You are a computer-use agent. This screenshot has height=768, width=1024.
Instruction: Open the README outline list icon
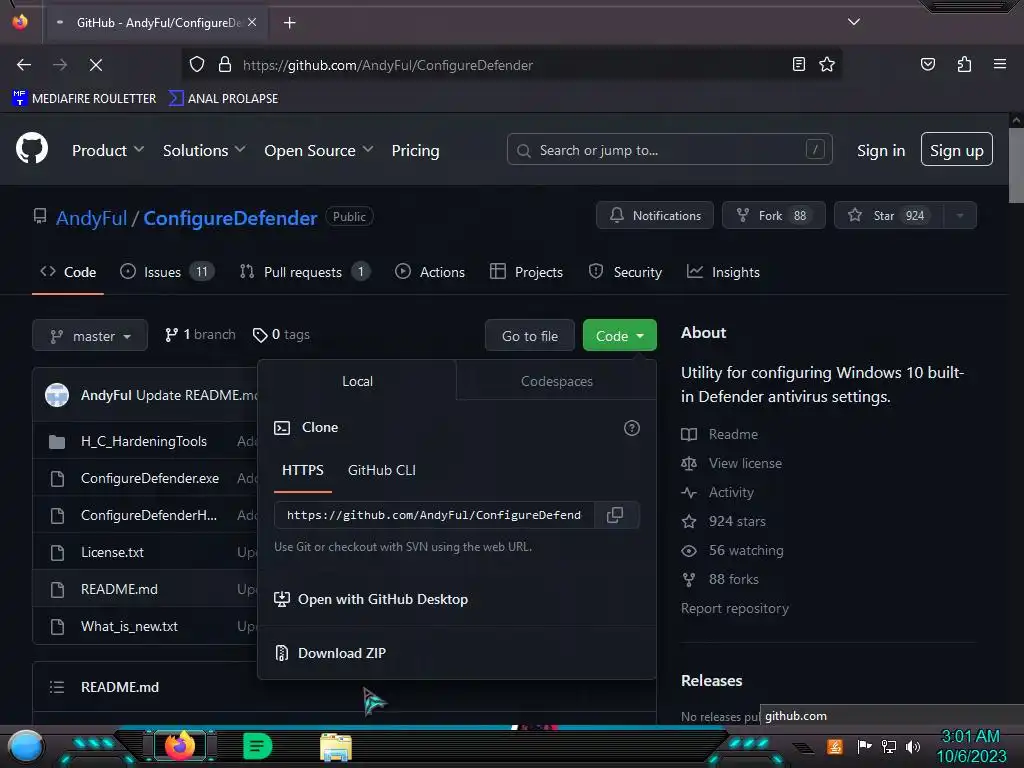57,687
